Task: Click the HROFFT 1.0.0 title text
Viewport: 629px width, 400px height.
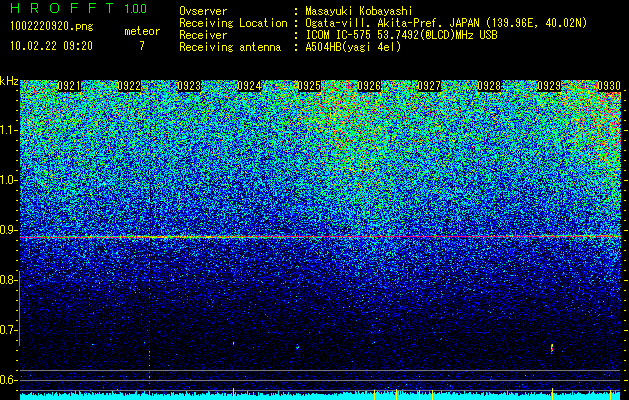Action: (79, 8)
